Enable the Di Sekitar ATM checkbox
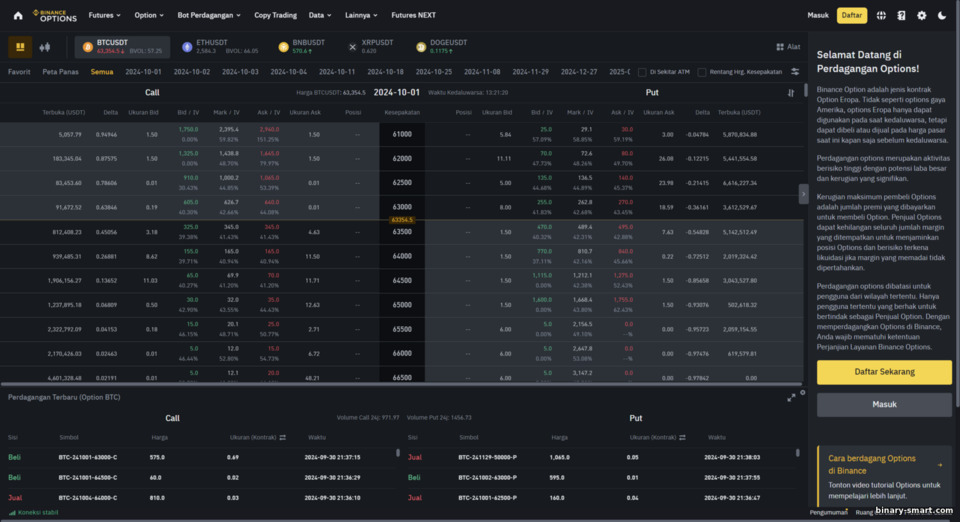960x522 pixels. coord(642,72)
